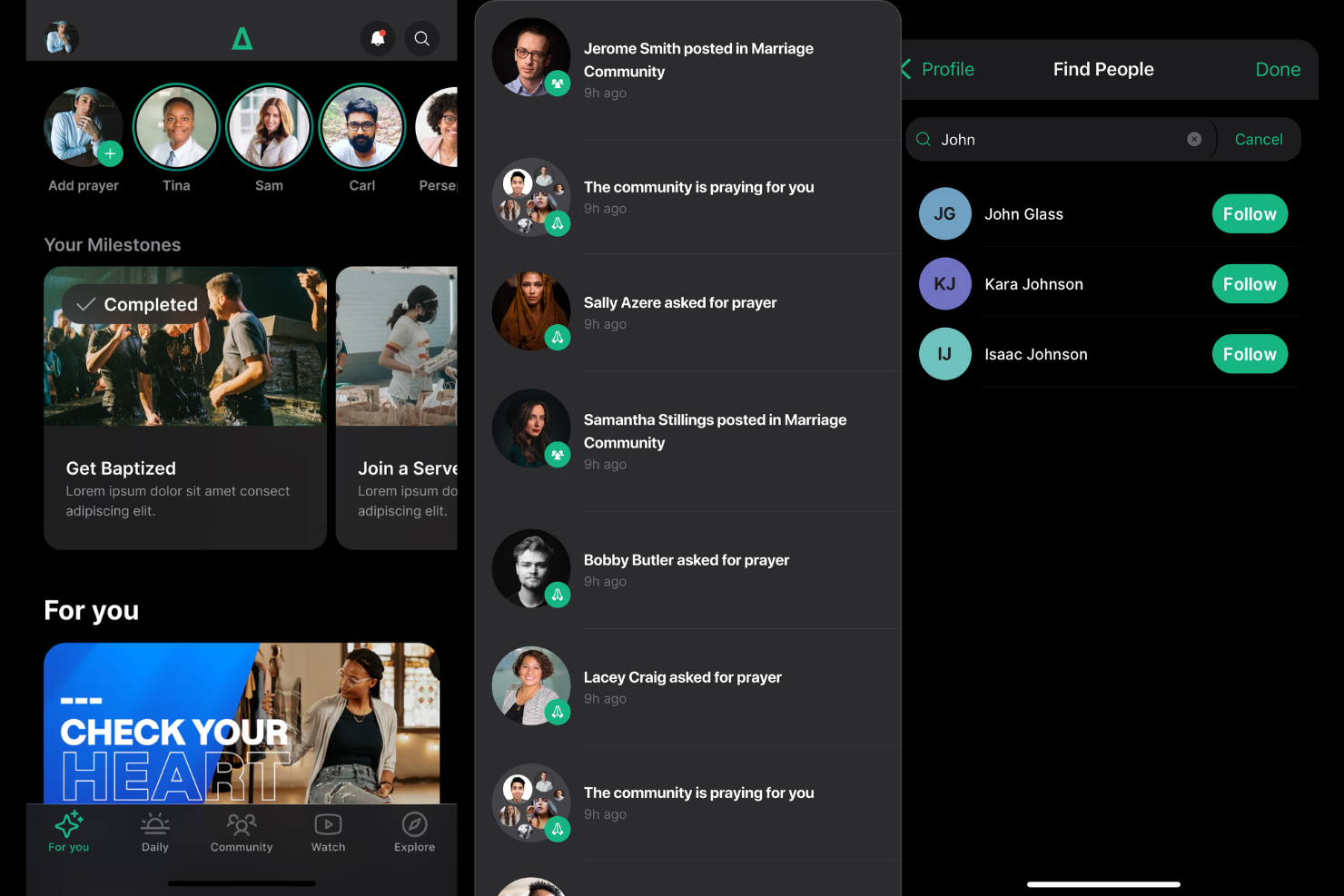This screenshot has height=896, width=1344.
Task: Tap Lacey Craig's avatar
Action: tap(531, 685)
